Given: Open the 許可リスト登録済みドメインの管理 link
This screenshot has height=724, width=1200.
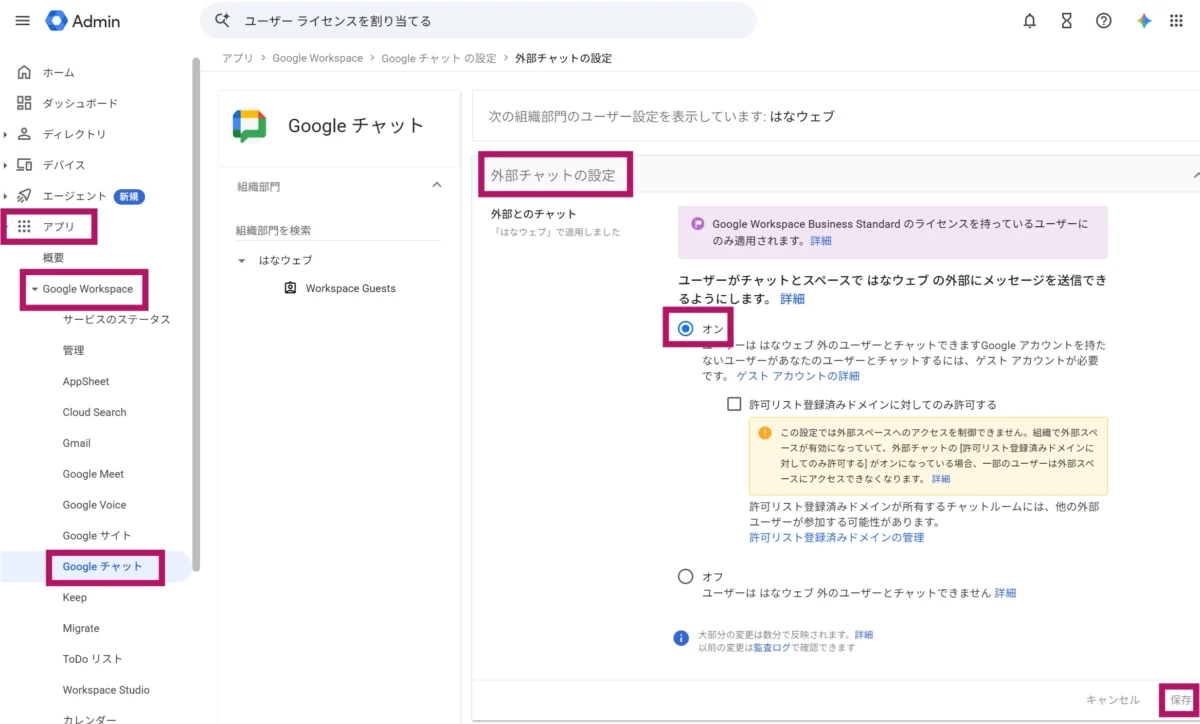Looking at the screenshot, I should click(837, 538).
